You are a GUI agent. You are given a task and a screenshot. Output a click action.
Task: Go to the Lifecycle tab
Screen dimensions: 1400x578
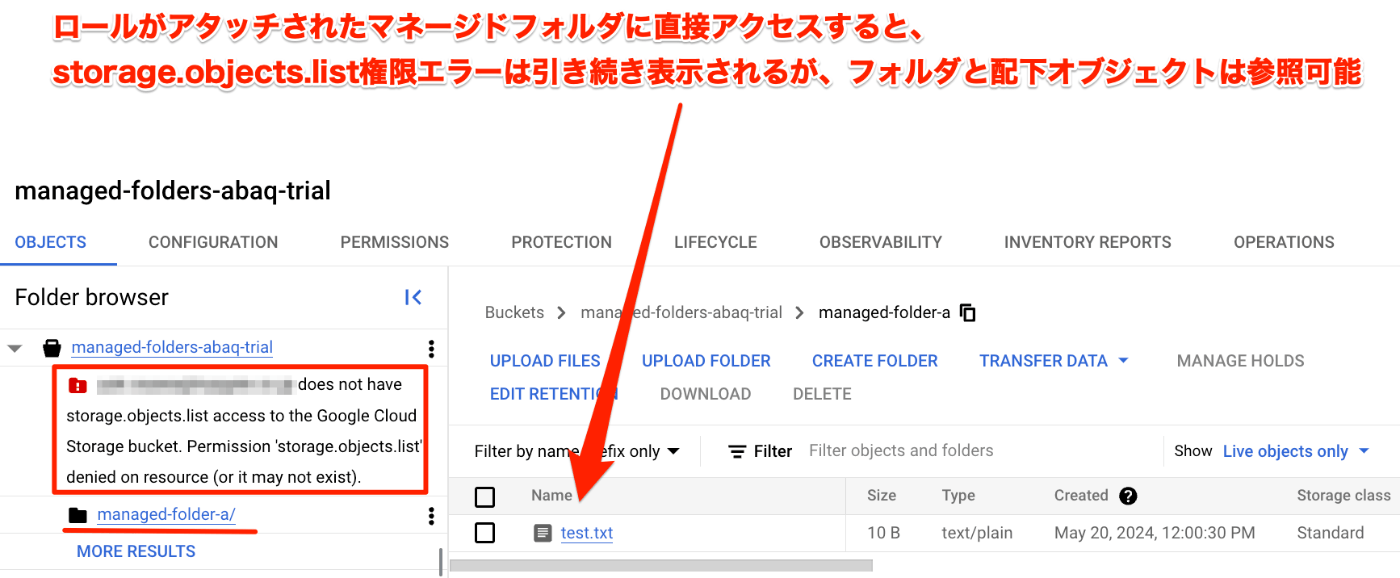click(x=715, y=242)
